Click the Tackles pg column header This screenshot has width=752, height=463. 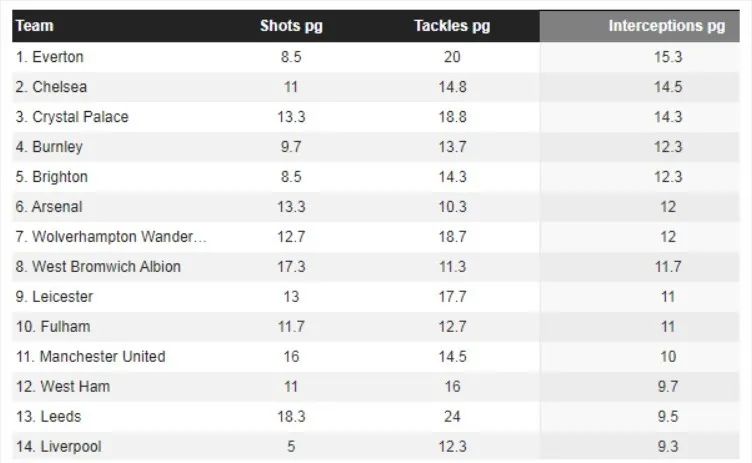point(452,26)
